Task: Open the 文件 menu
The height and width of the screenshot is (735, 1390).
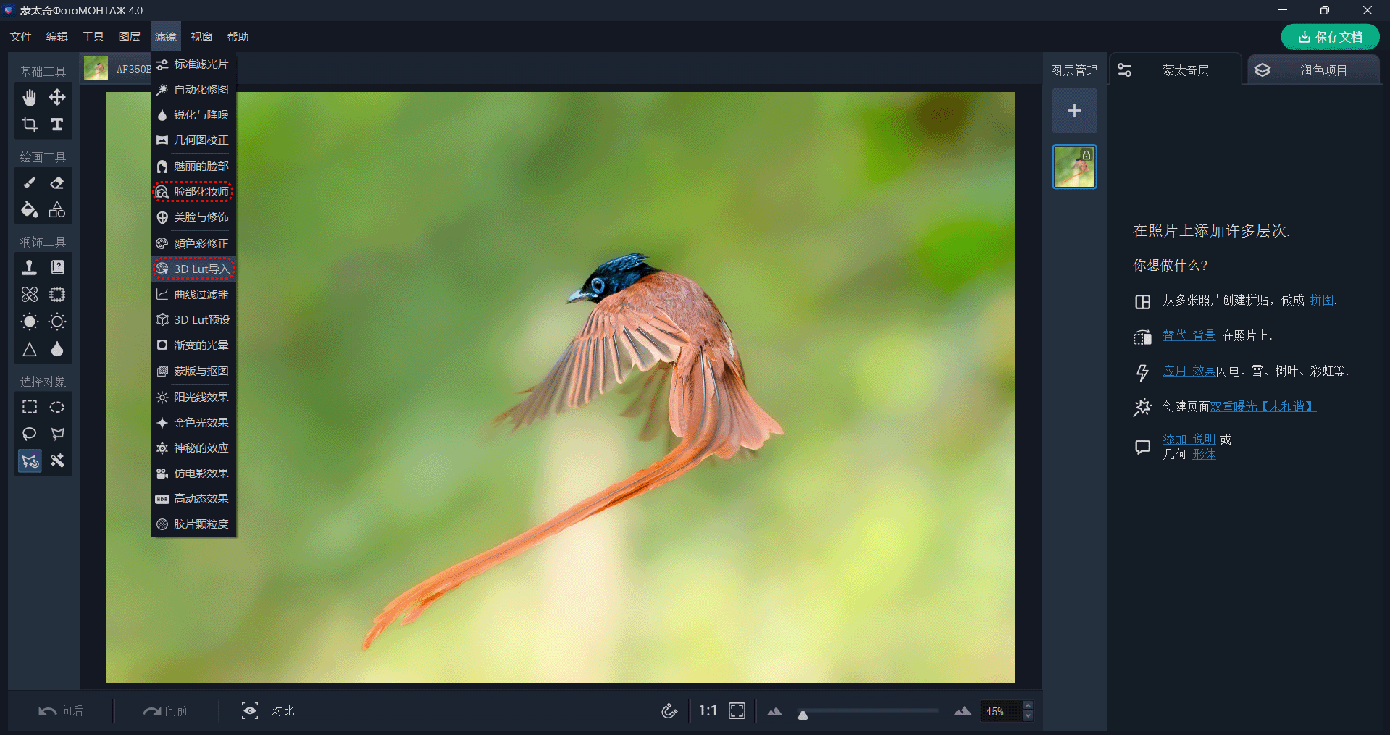Action: 21,37
